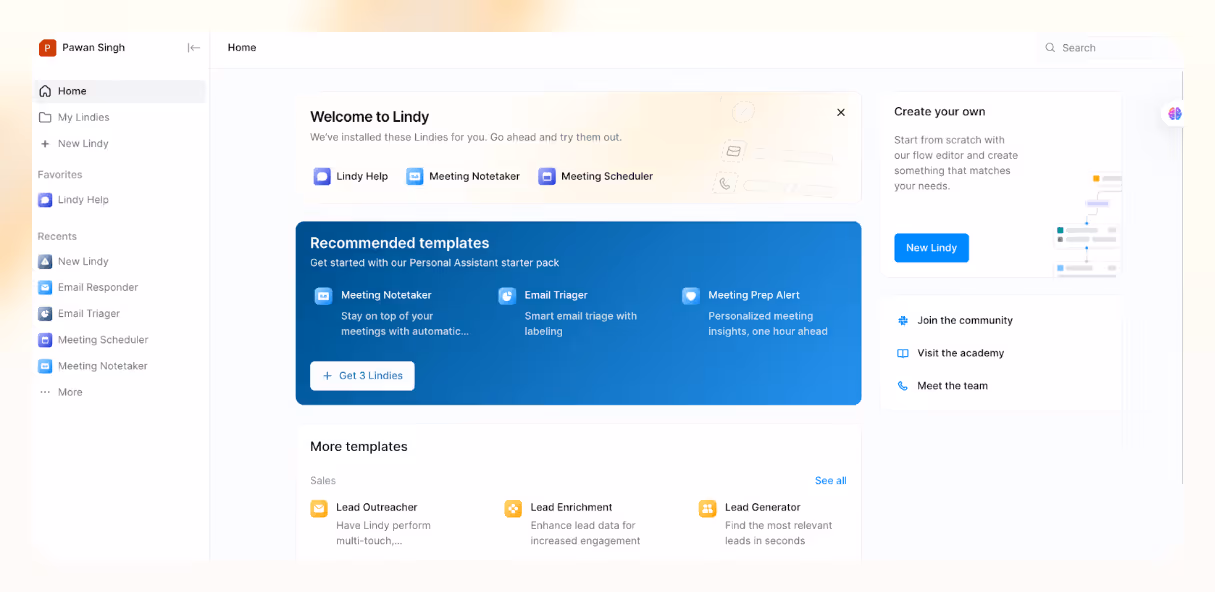
Task: Click the Pawan Singh avatar icon
Action: coord(47,48)
